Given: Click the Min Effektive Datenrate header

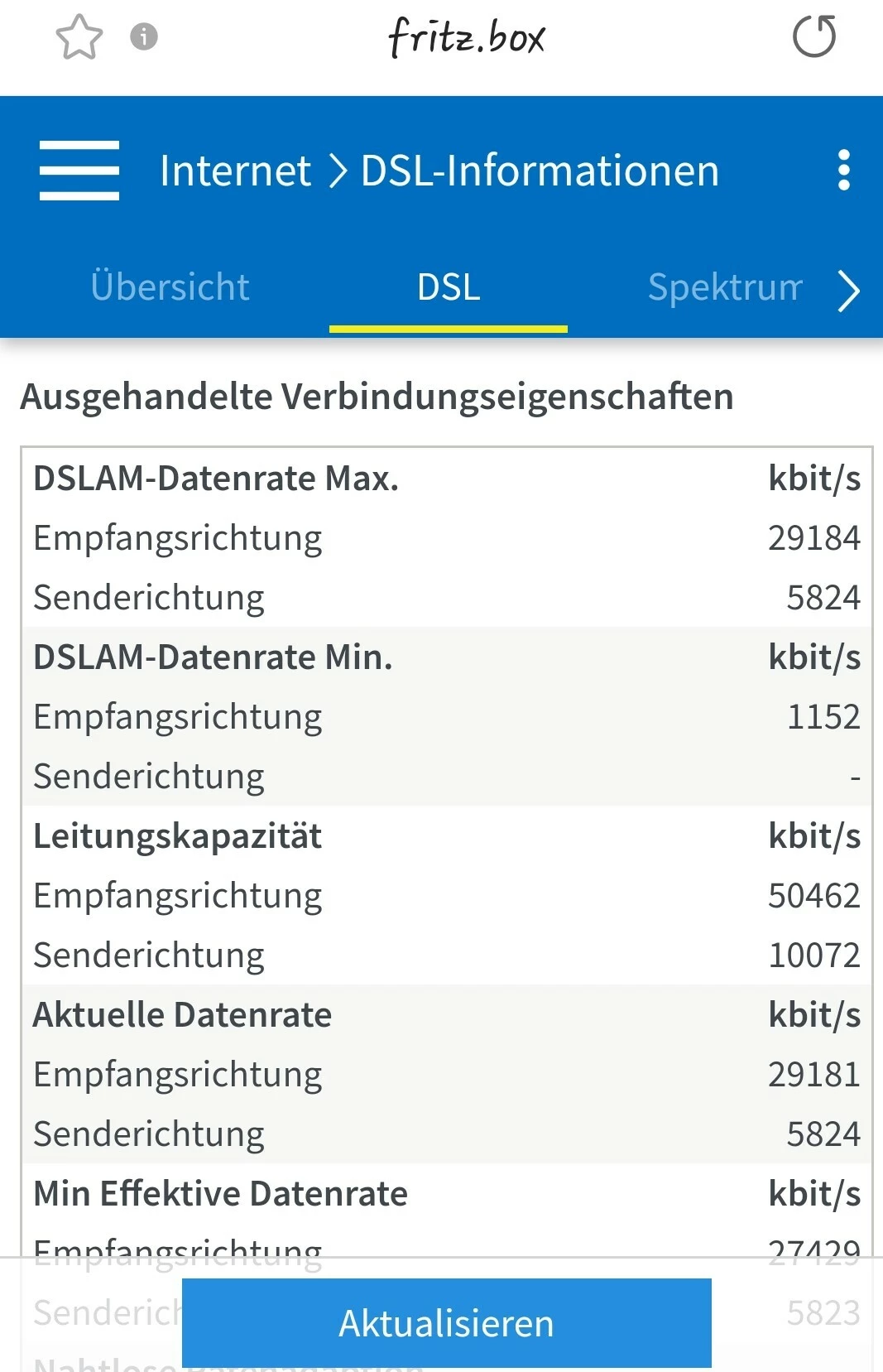Looking at the screenshot, I should click(220, 1194).
